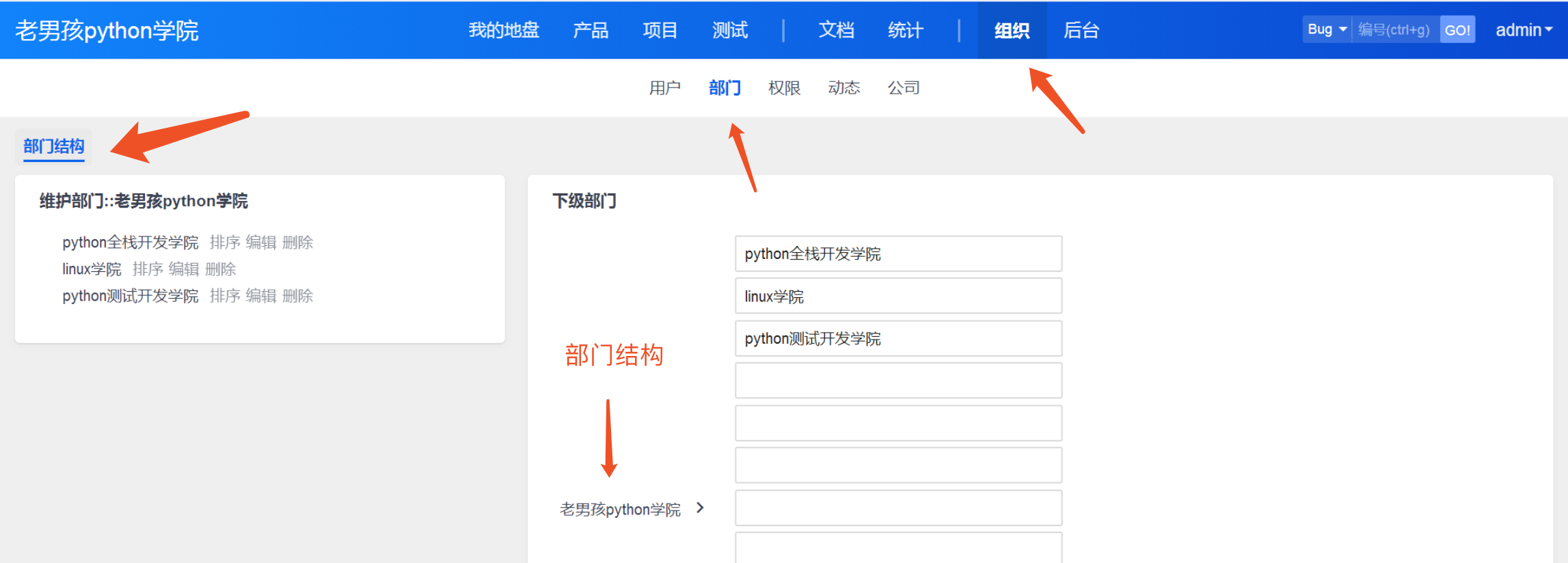Click 排序 next to python测试开发学院
This screenshot has width=1568, height=563.
(x=224, y=296)
